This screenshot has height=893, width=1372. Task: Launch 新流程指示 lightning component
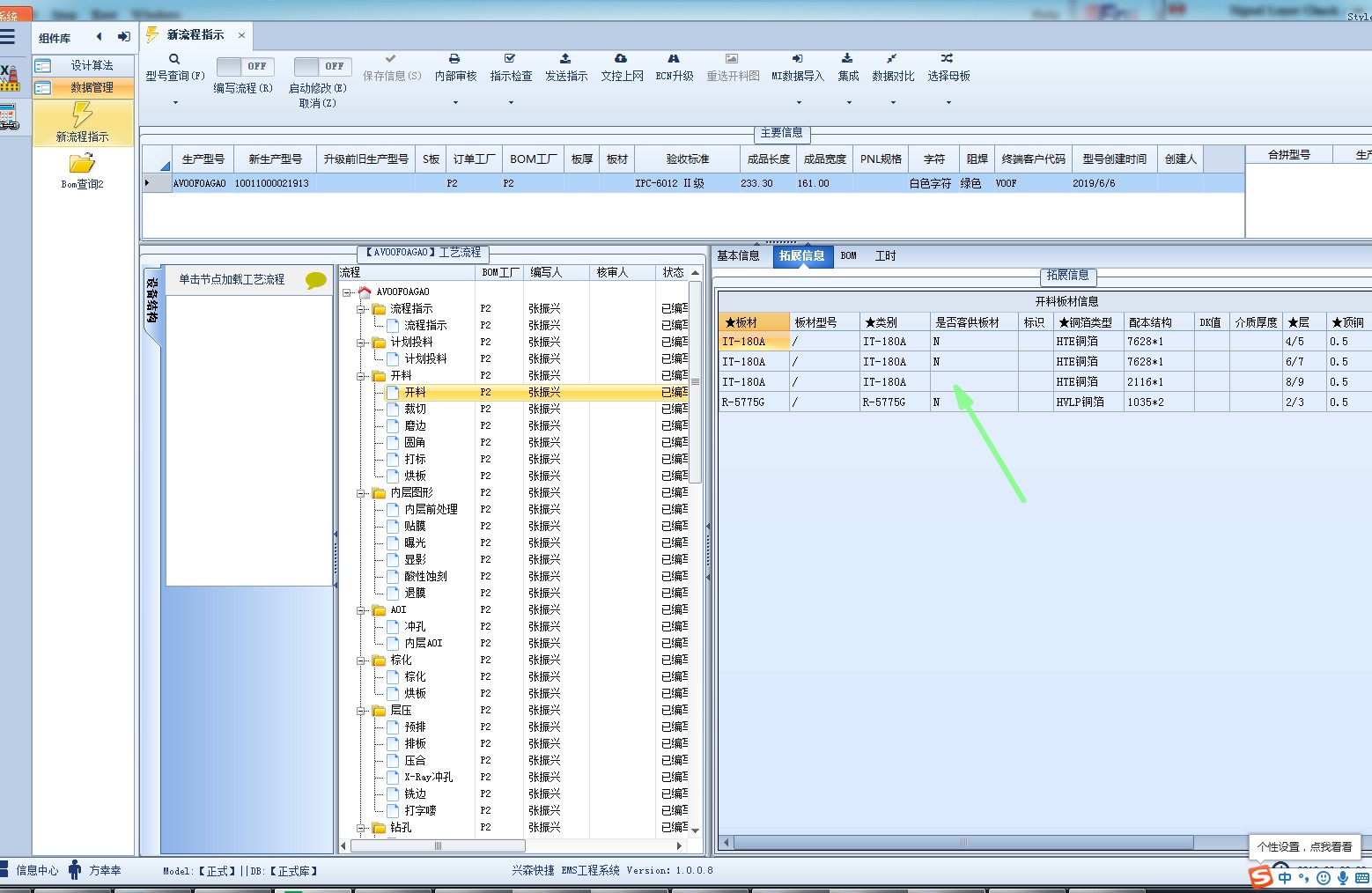(x=83, y=122)
